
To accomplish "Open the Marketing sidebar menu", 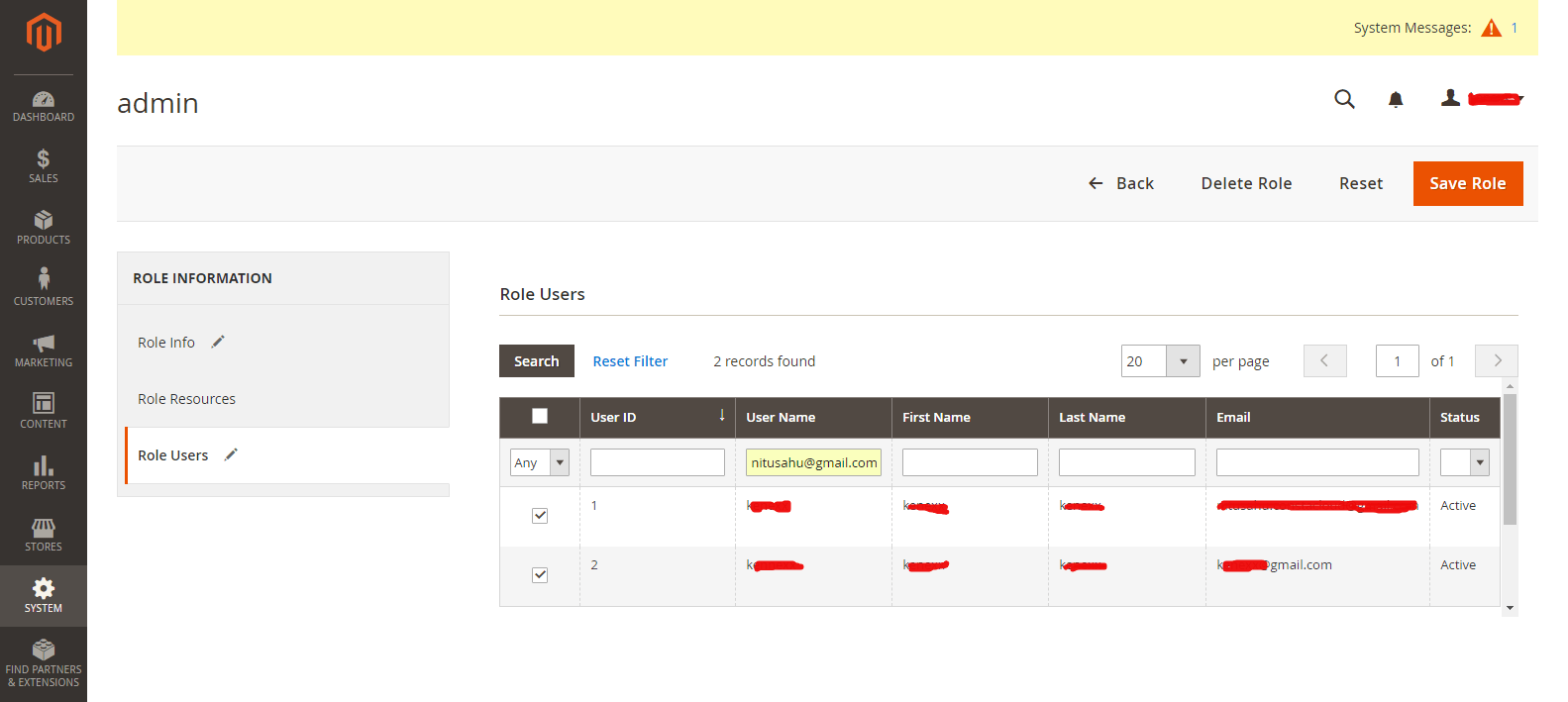I will tap(44, 351).
